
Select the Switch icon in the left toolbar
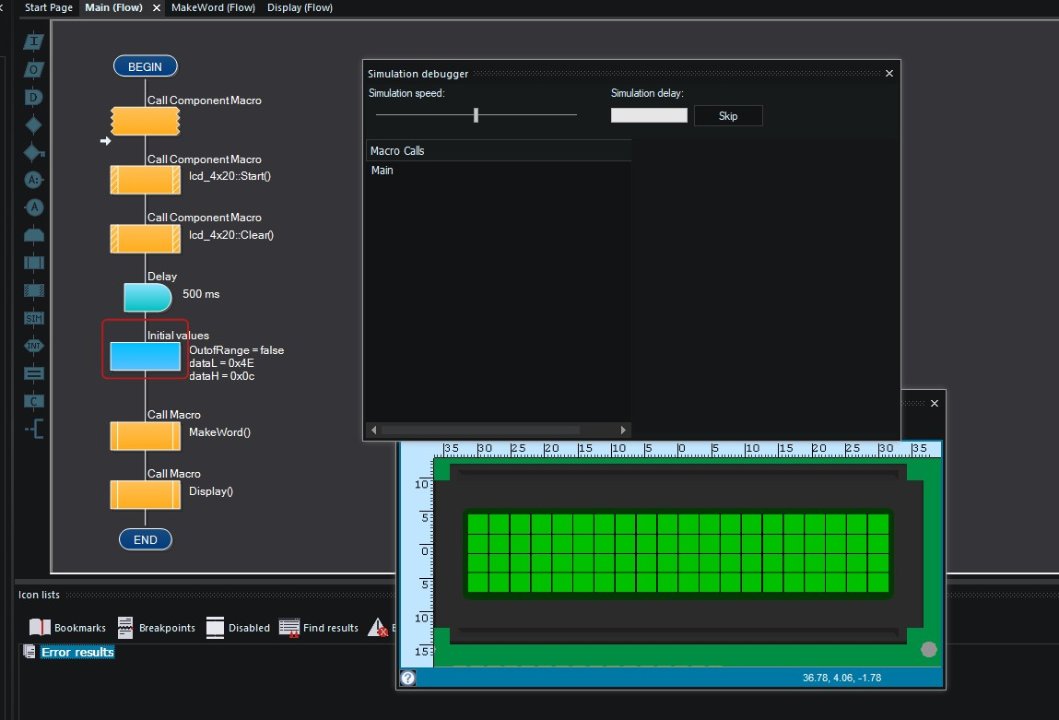click(x=34, y=153)
